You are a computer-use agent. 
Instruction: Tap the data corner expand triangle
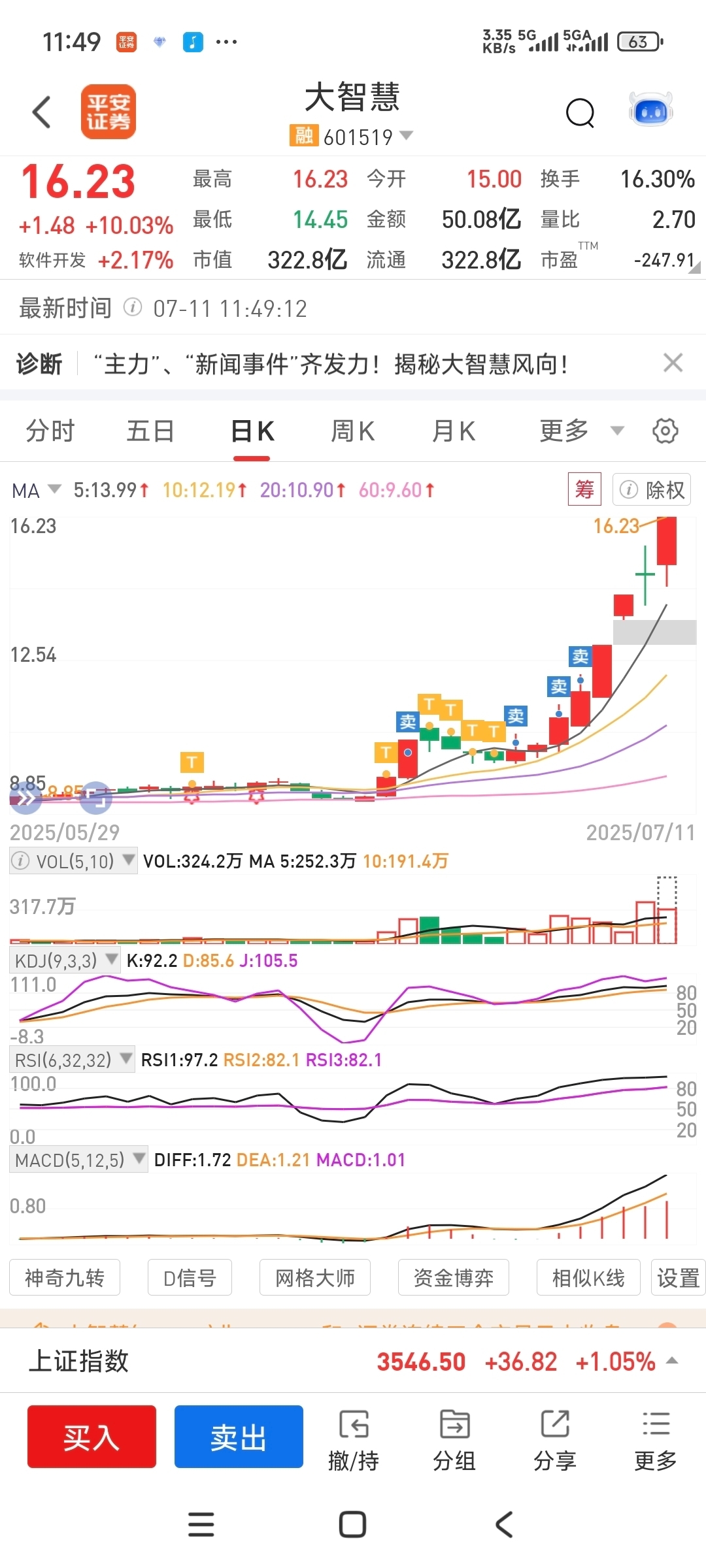(x=695, y=267)
